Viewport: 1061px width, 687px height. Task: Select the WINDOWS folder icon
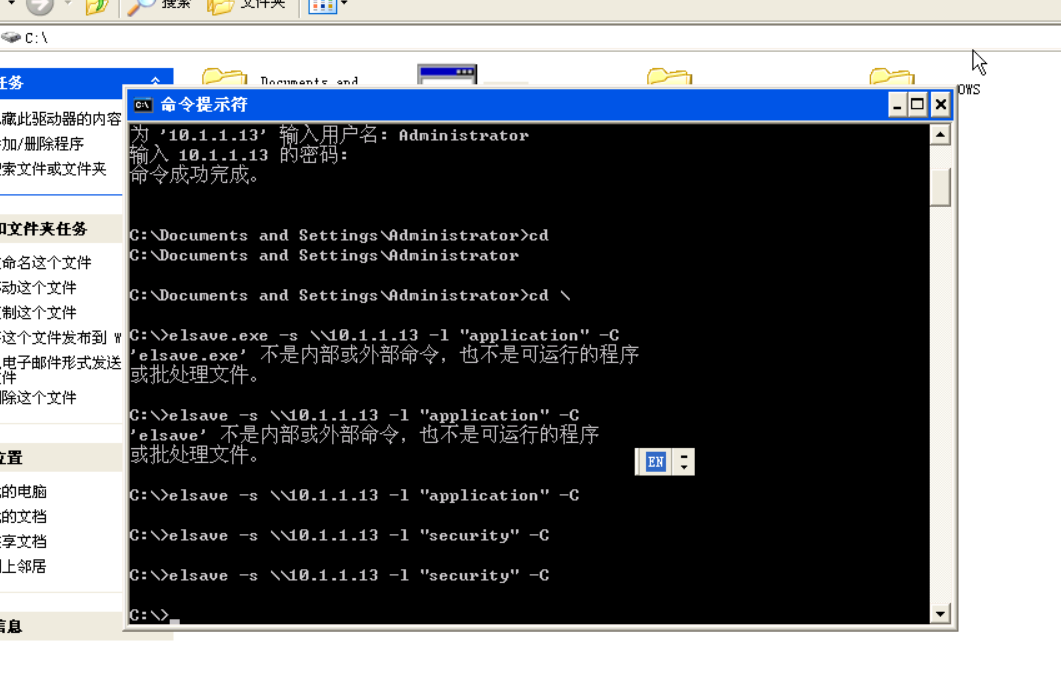892,76
